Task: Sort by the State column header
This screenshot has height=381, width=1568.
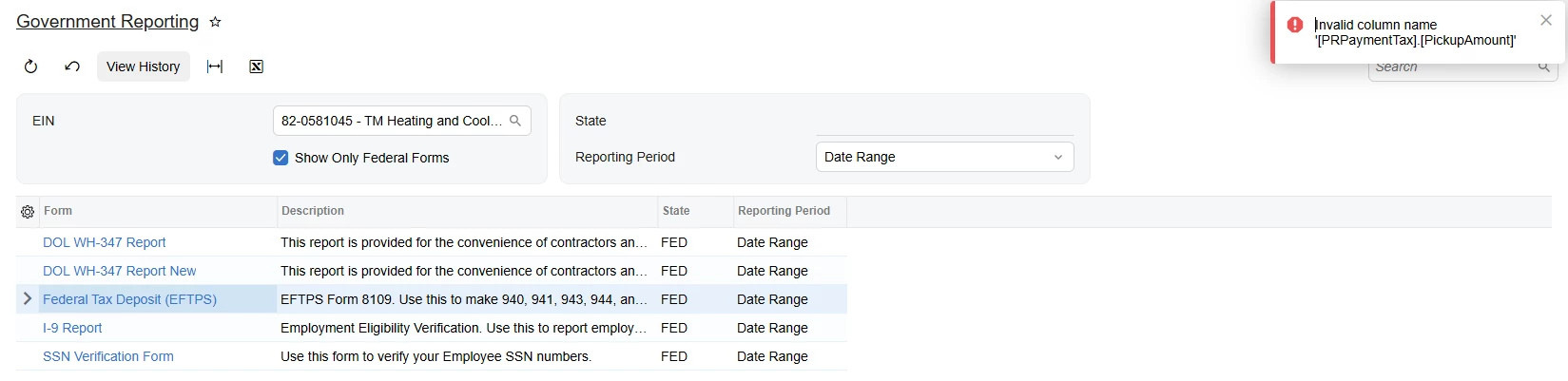Action: 695,211
